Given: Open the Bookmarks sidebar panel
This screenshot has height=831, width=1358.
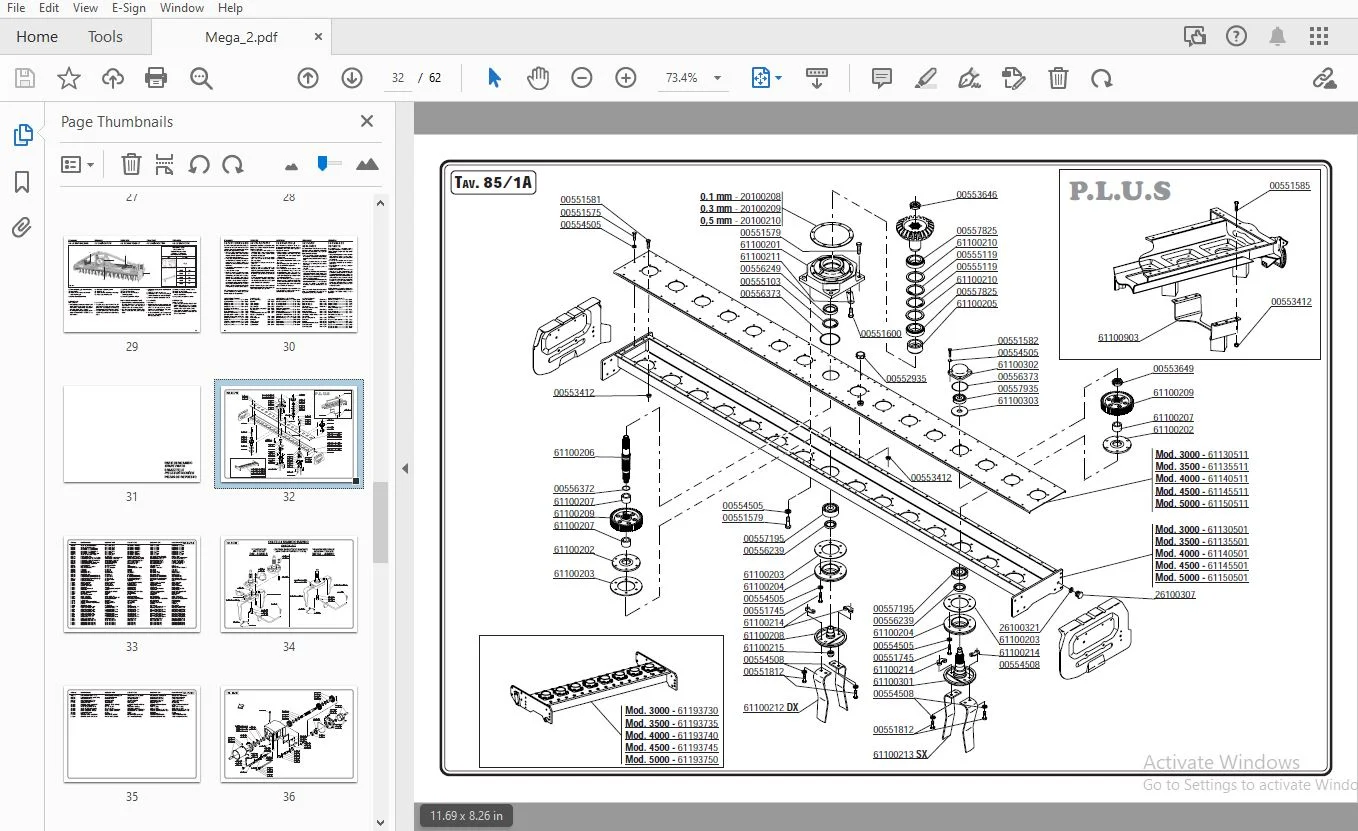Looking at the screenshot, I should click(x=22, y=182).
